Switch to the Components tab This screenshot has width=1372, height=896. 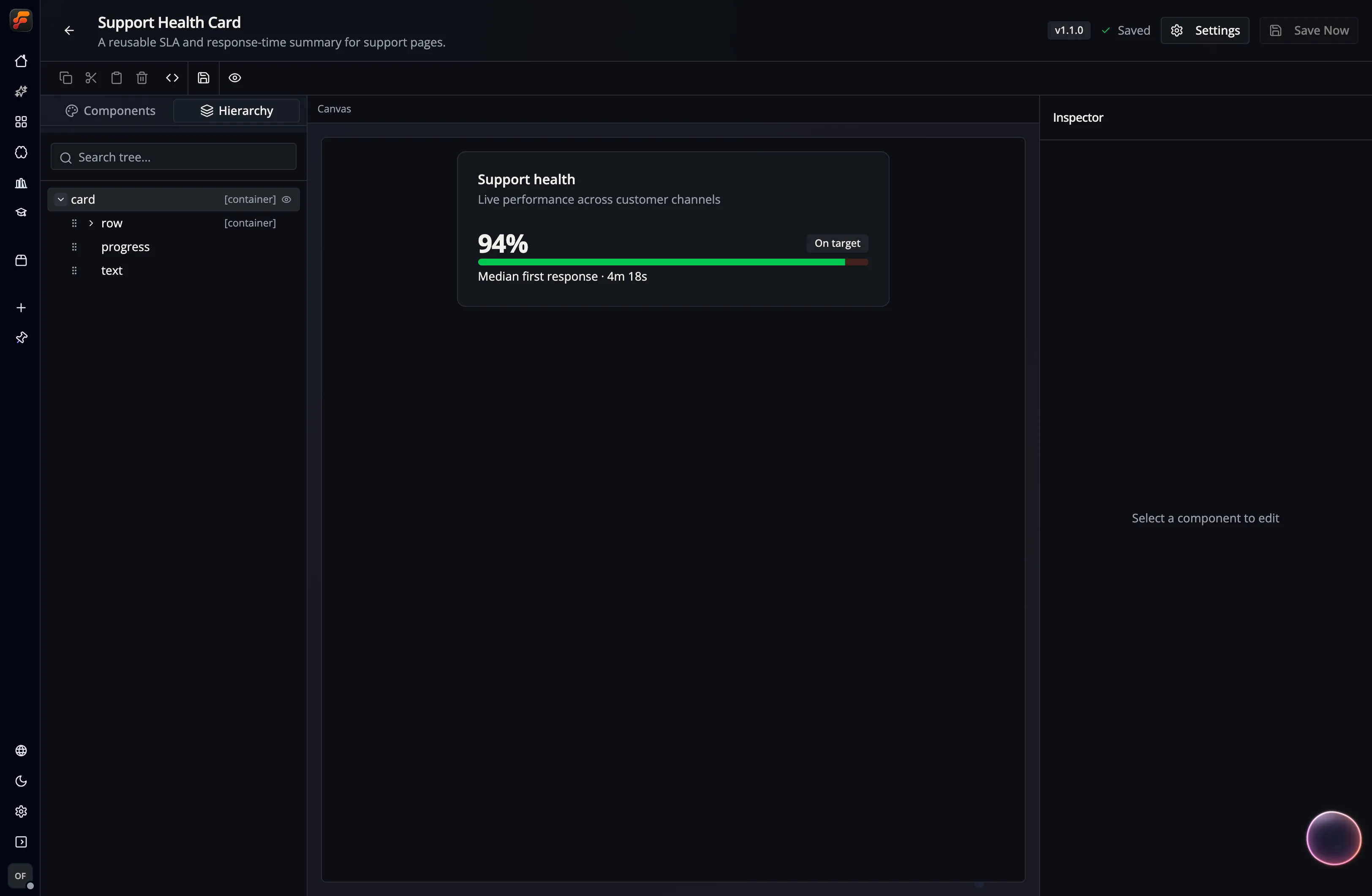pos(110,111)
